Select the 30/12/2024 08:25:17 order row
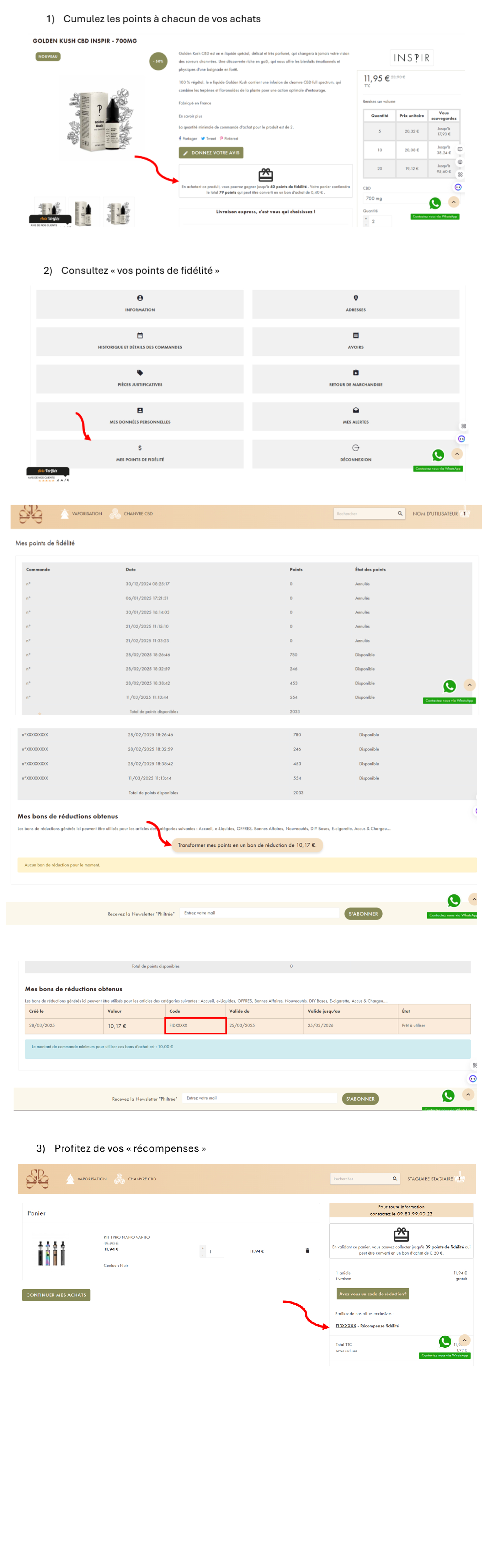This screenshot has height=1568, width=495. [x=247, y=584]
